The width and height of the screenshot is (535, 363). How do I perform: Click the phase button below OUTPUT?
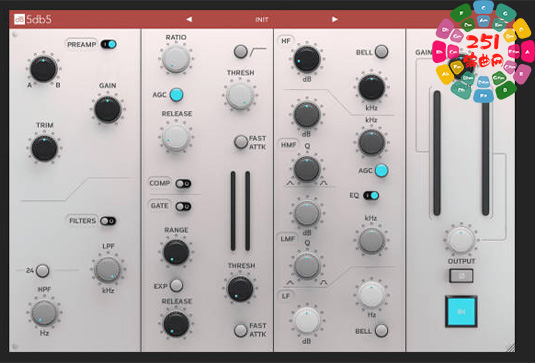pos(461,276)
